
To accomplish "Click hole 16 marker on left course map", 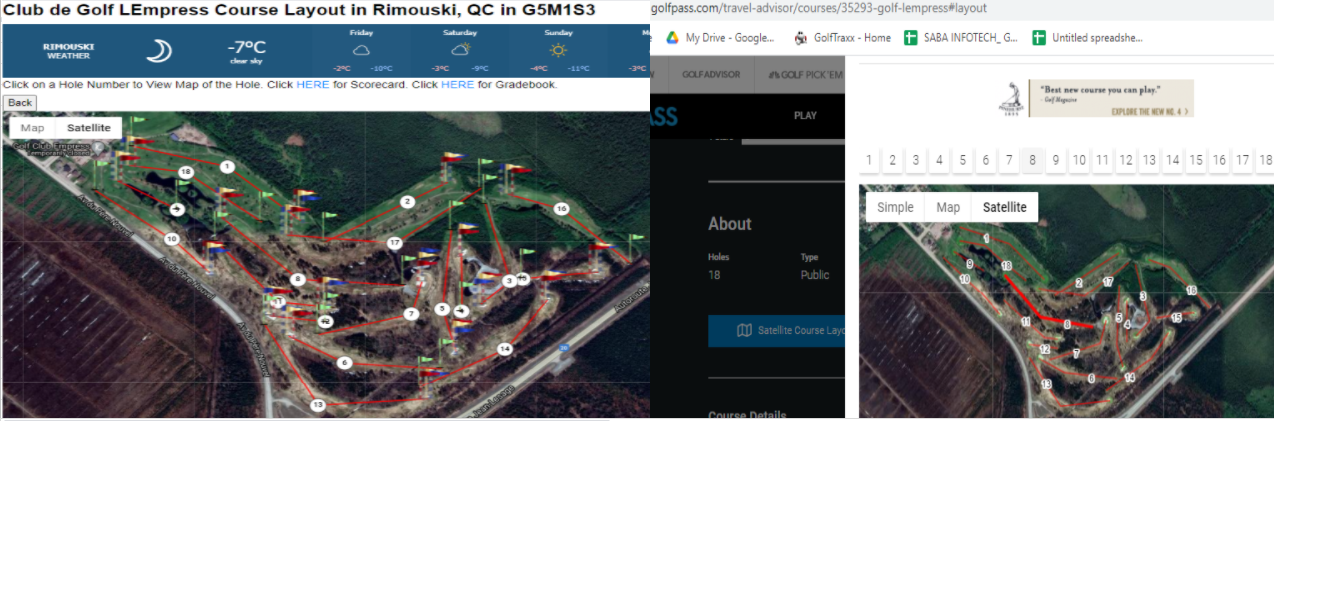I will (x=561, y=209).
